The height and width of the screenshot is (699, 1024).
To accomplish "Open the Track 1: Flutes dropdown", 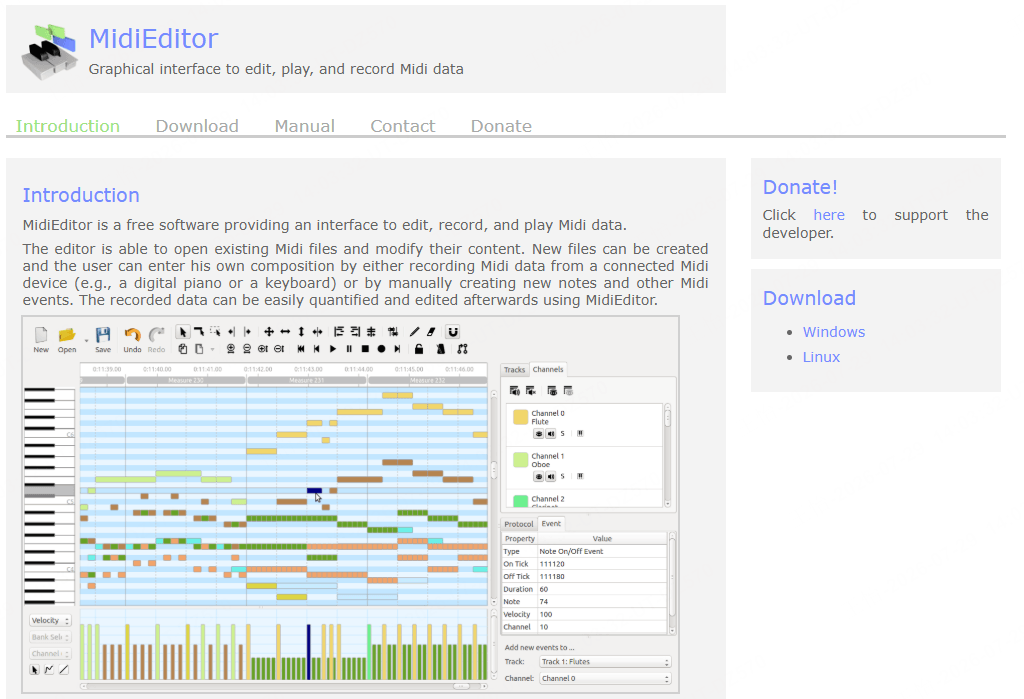I will click(x=605, y=662).
